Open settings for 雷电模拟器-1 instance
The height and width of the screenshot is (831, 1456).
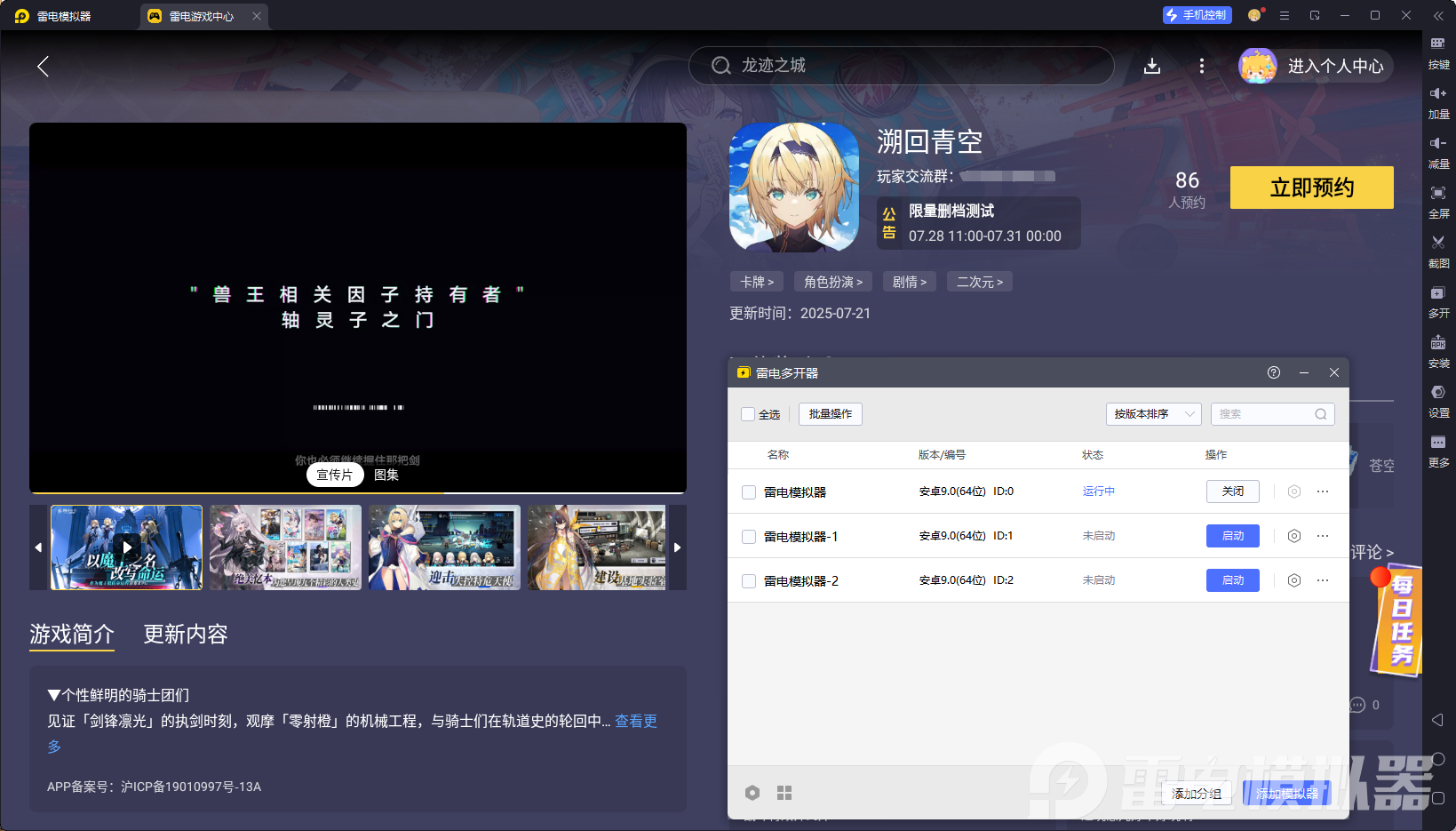click(x=1294, y=536)
